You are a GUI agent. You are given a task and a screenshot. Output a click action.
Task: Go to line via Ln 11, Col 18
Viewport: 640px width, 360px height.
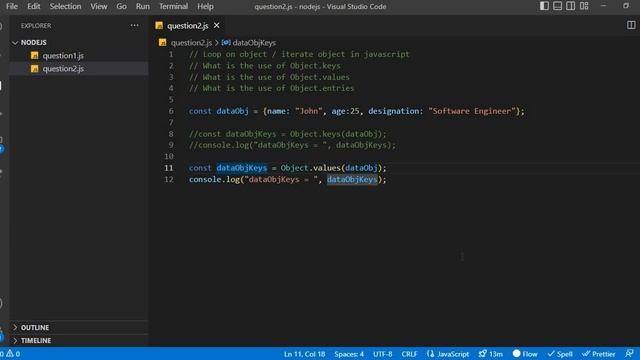304,354
